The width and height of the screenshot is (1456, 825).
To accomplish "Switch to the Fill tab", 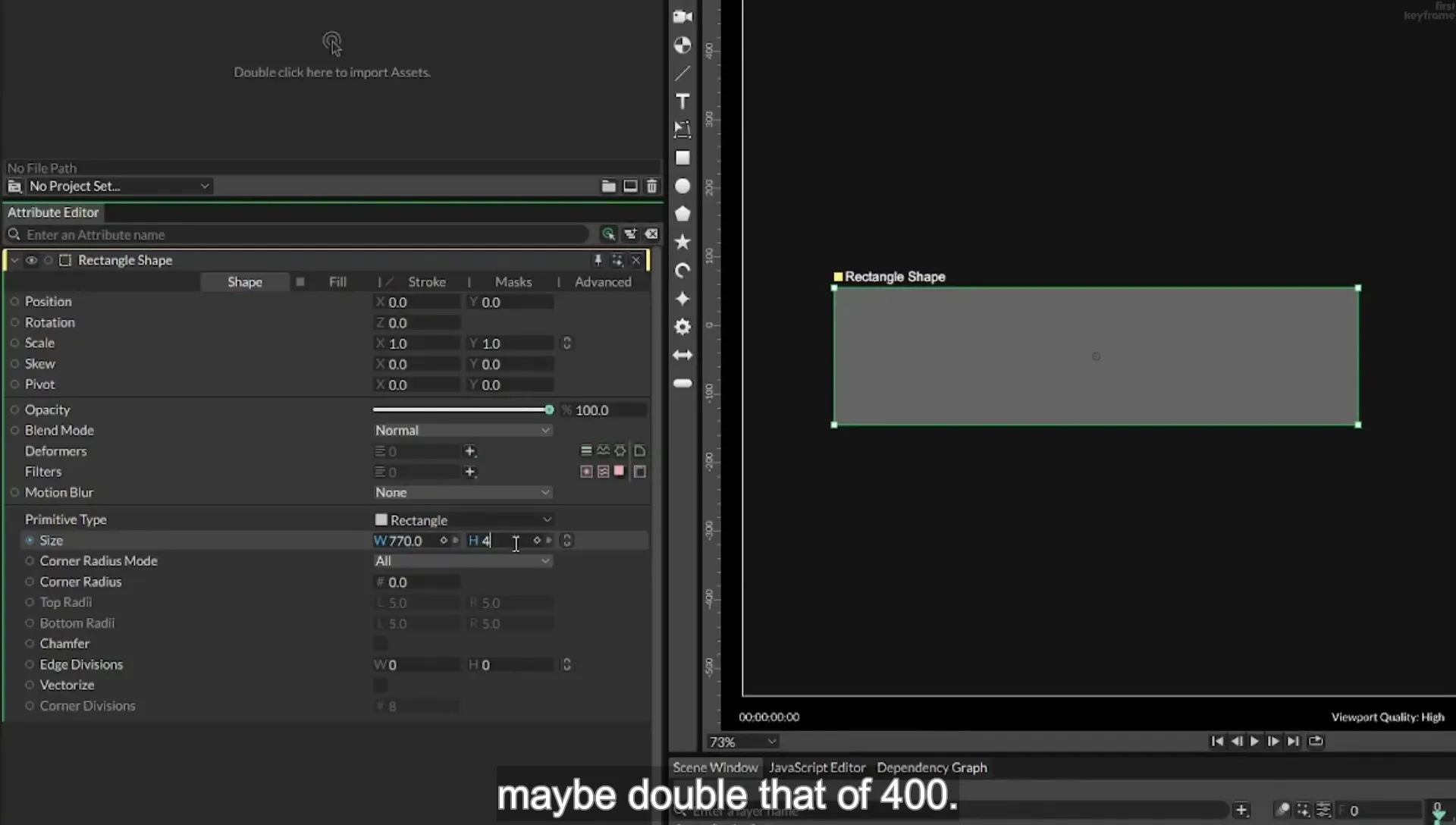I will [337, 281].
